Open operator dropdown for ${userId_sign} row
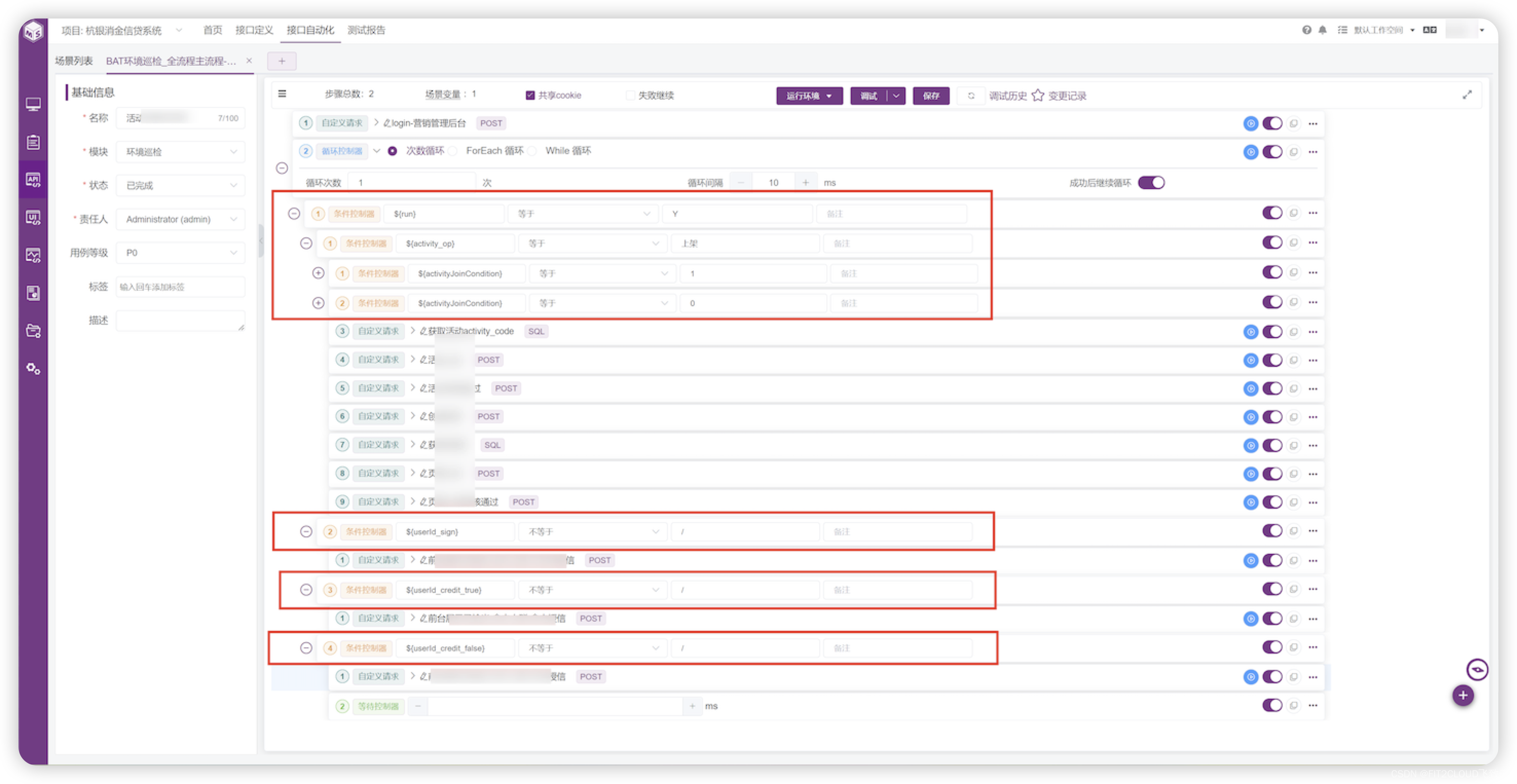 pyautogui.click(x=593, y=532)
